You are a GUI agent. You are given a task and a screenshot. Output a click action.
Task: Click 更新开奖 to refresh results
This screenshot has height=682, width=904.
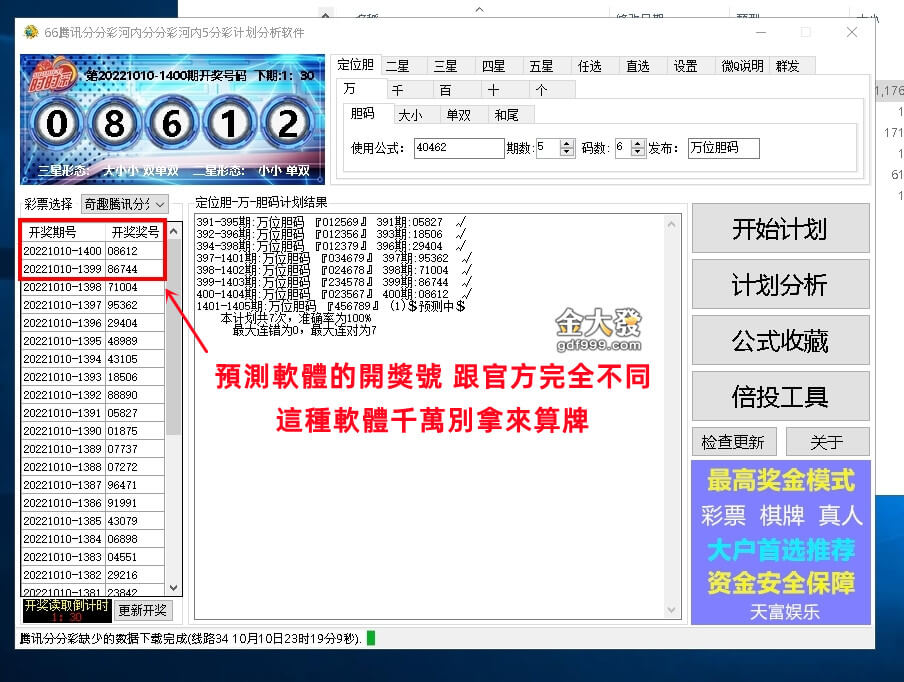[144, 610]
